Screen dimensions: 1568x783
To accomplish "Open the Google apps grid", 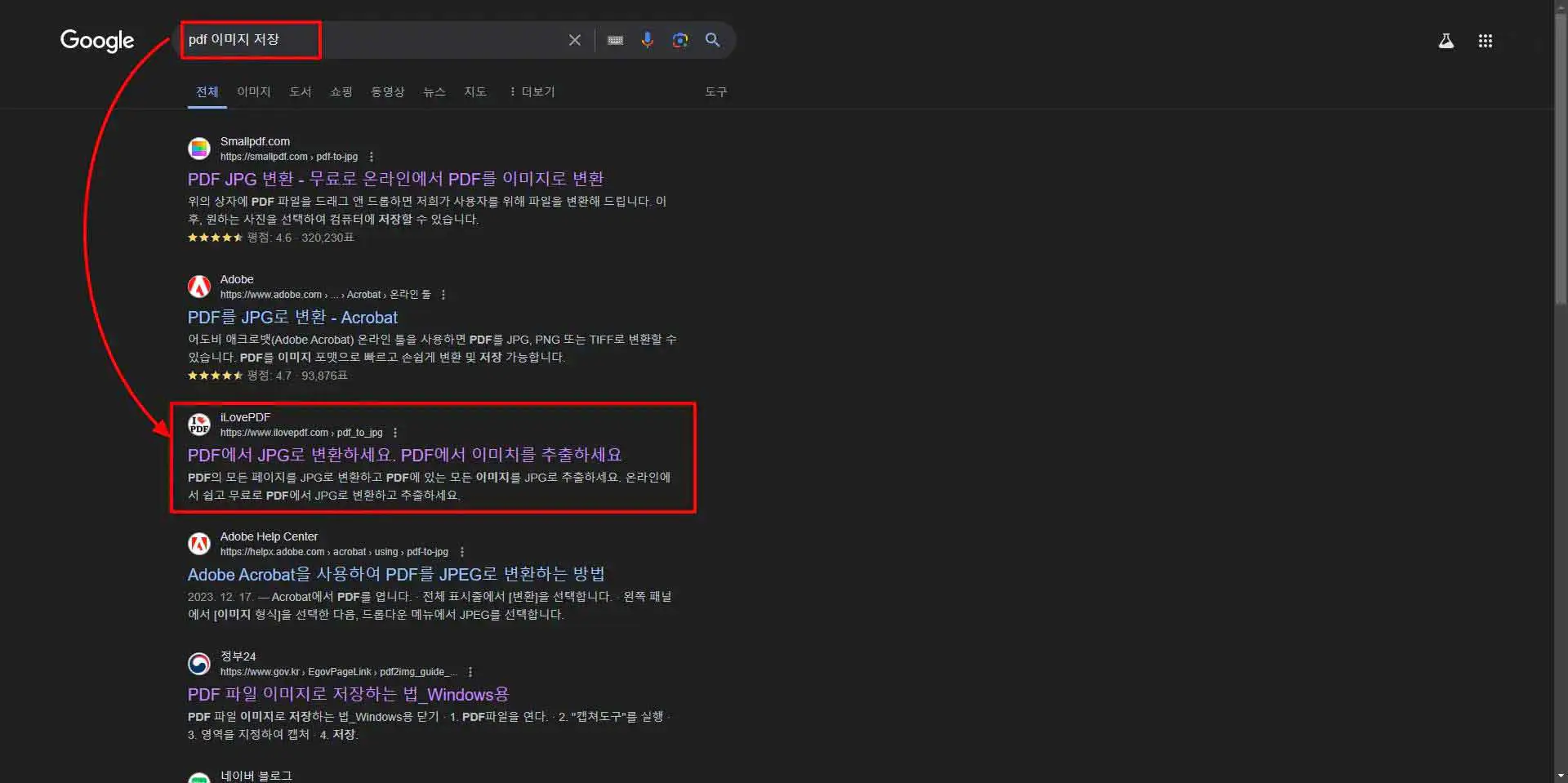I will coord(1486,41).
